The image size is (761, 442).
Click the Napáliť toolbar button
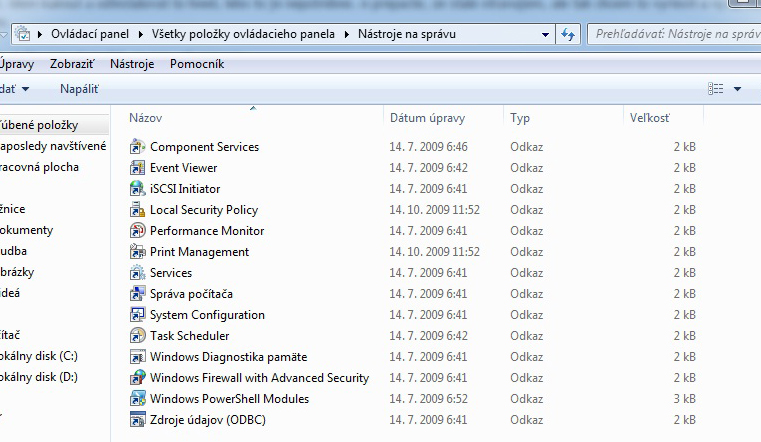tap(79, 89)
